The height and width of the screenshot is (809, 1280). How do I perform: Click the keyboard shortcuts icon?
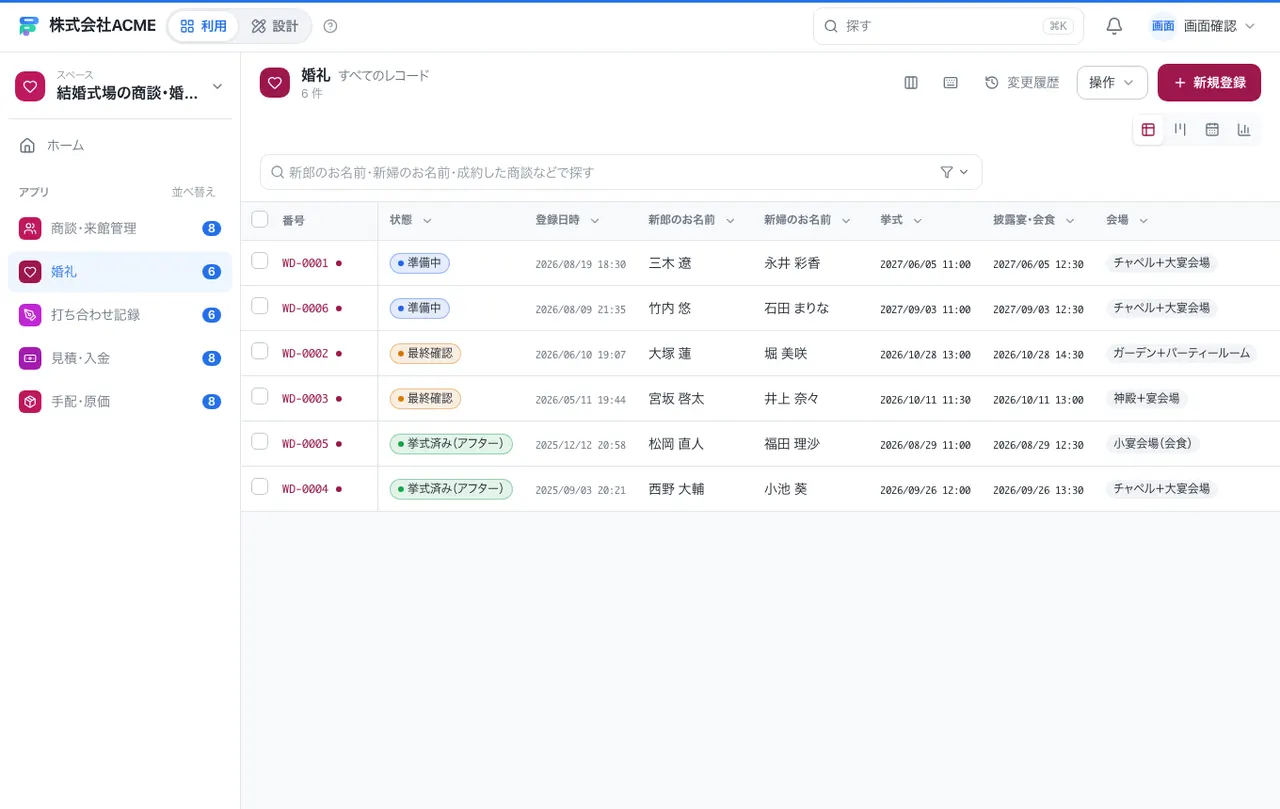[x=951, y=83]
